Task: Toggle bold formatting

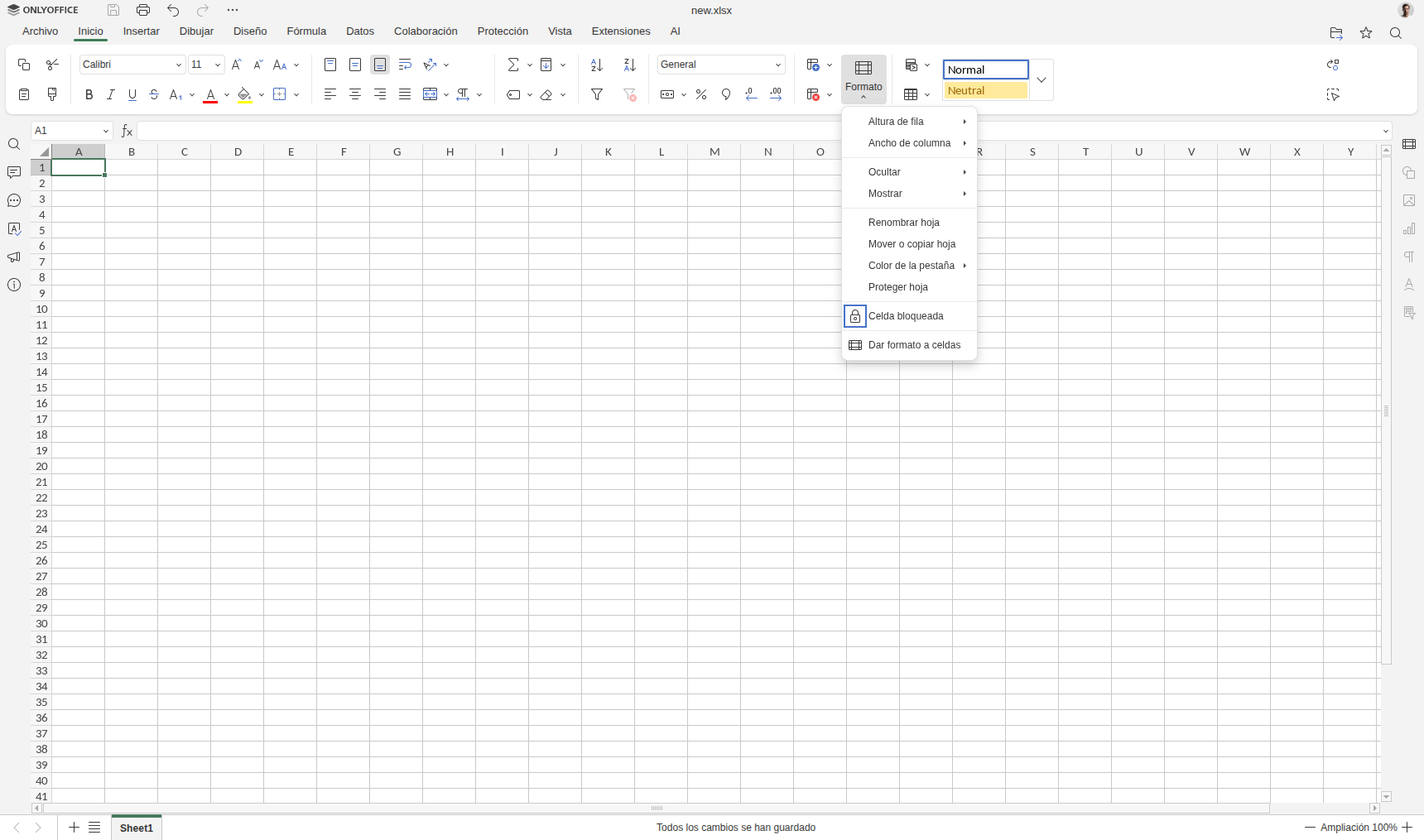Action: click(x=89, y=94)
